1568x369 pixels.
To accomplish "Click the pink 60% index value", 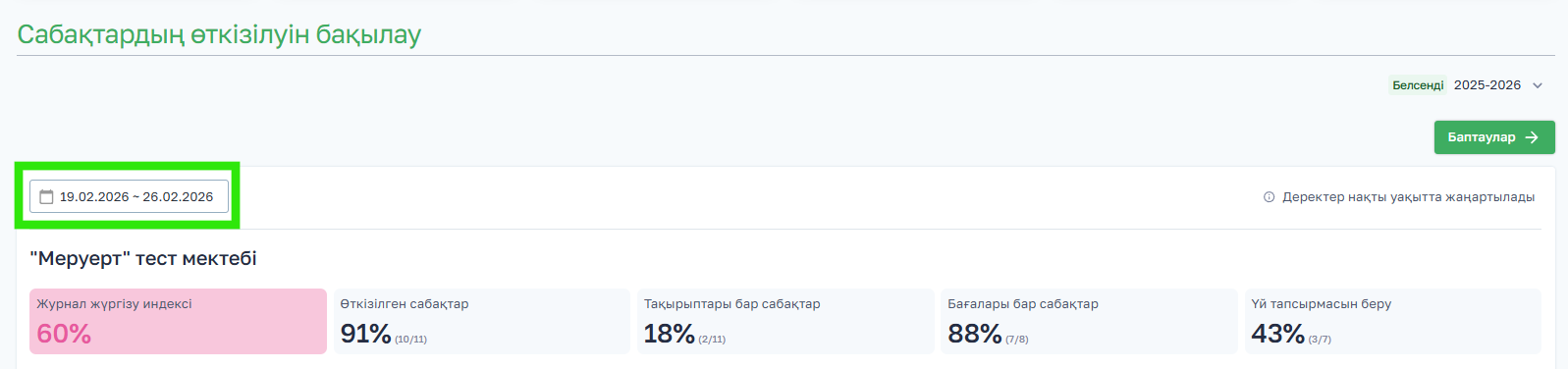I will [x=64, y=334].
